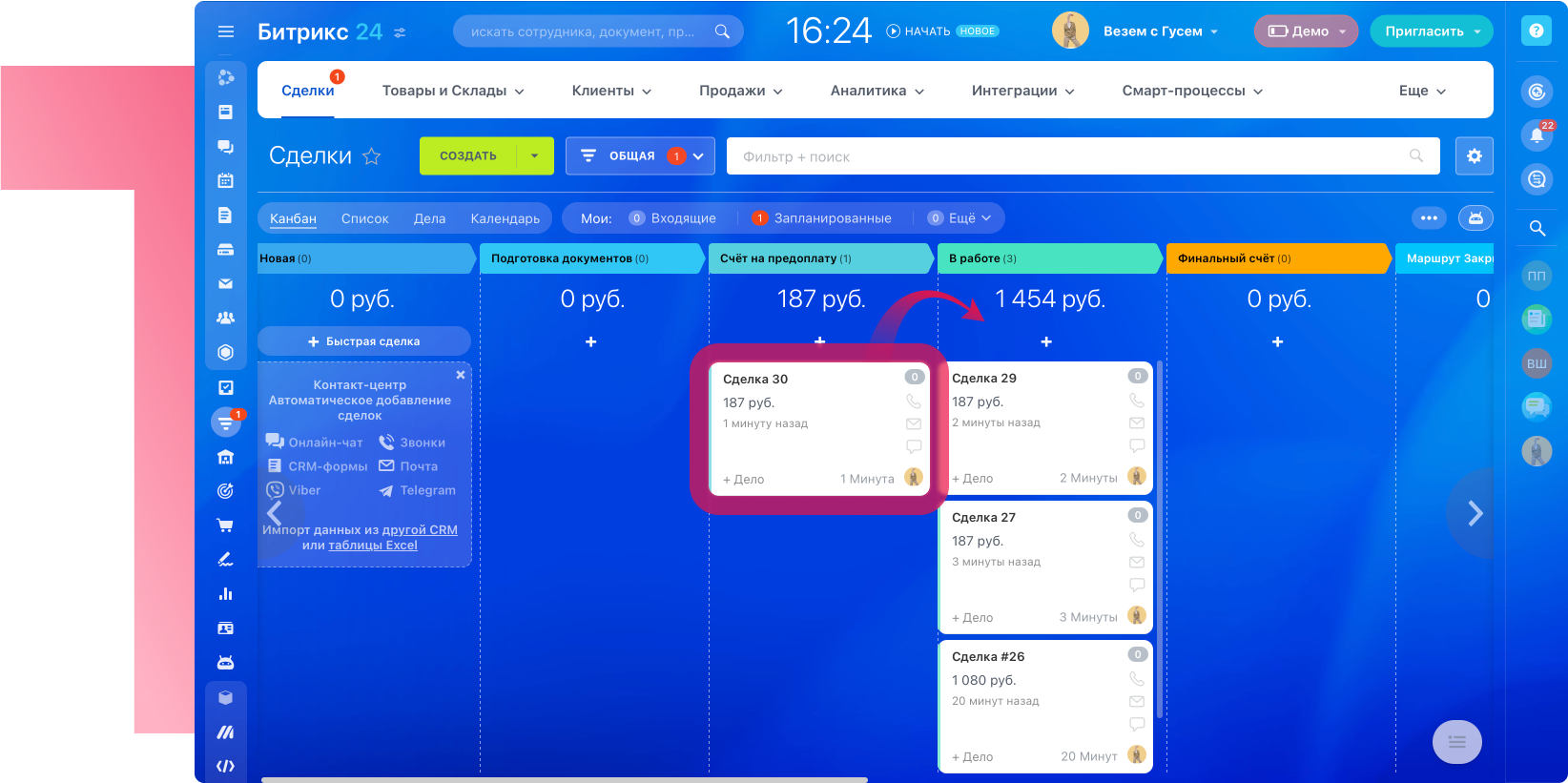Expand the Товары и Склады menu

(453, 91)
